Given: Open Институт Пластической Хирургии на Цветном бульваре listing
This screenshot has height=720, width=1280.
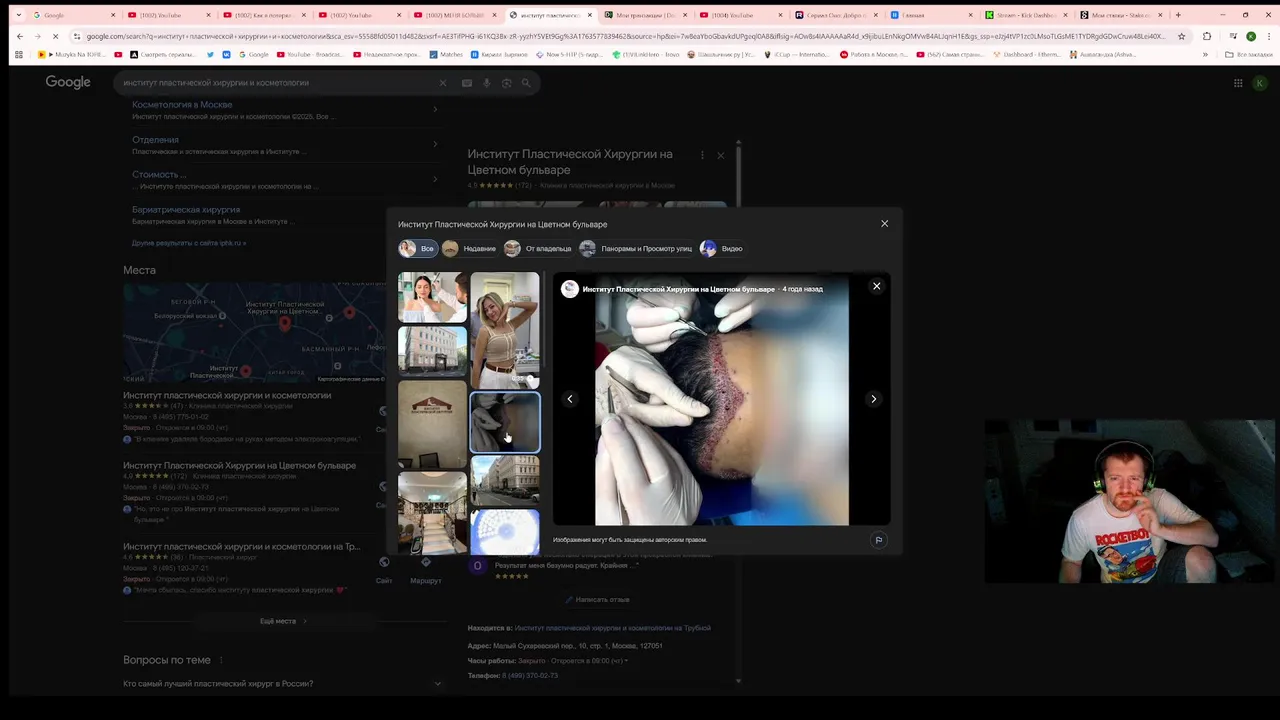Looking at the screenshot, I should (239, 465).
